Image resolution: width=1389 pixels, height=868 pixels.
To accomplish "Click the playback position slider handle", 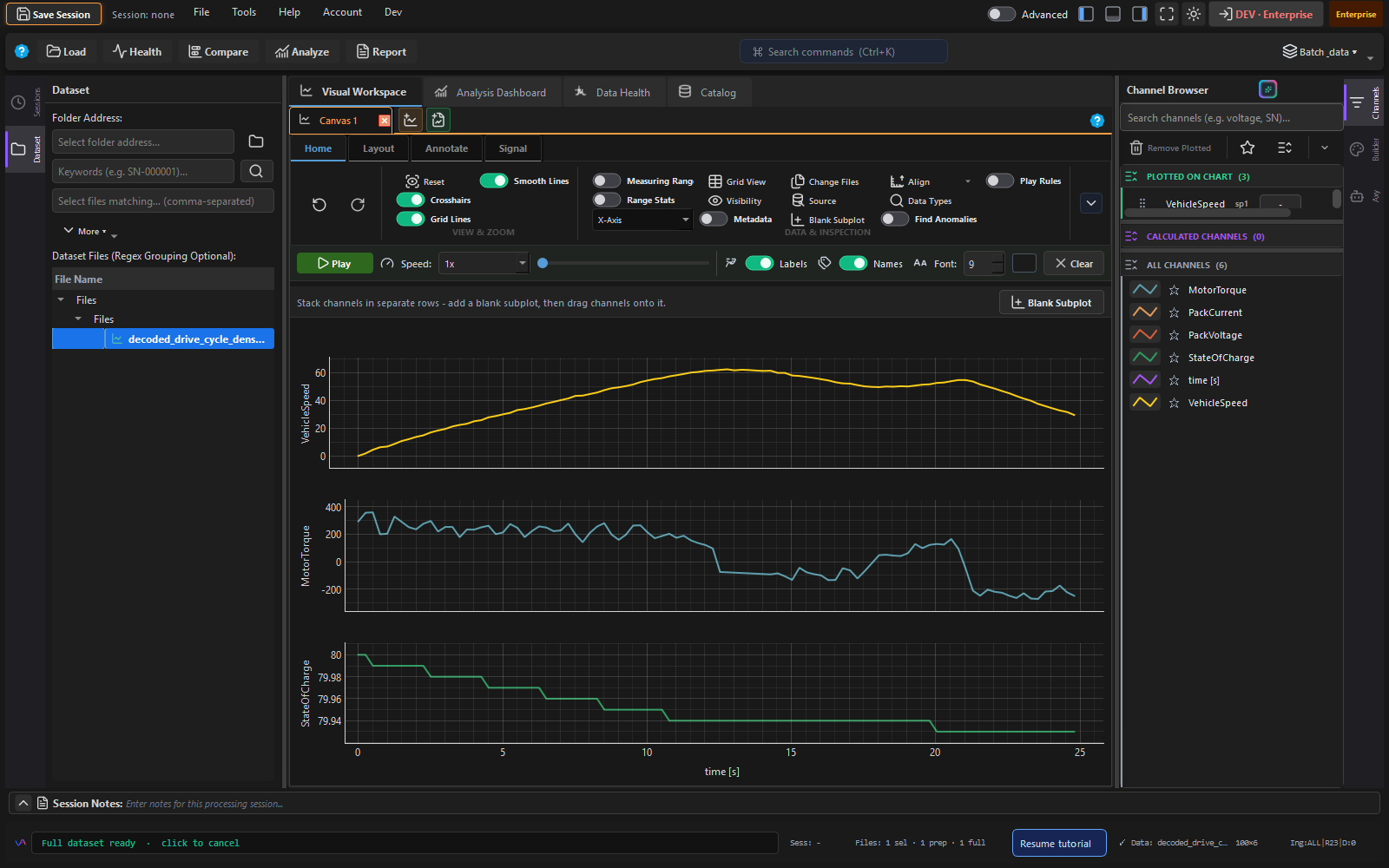I will [543, 263].
